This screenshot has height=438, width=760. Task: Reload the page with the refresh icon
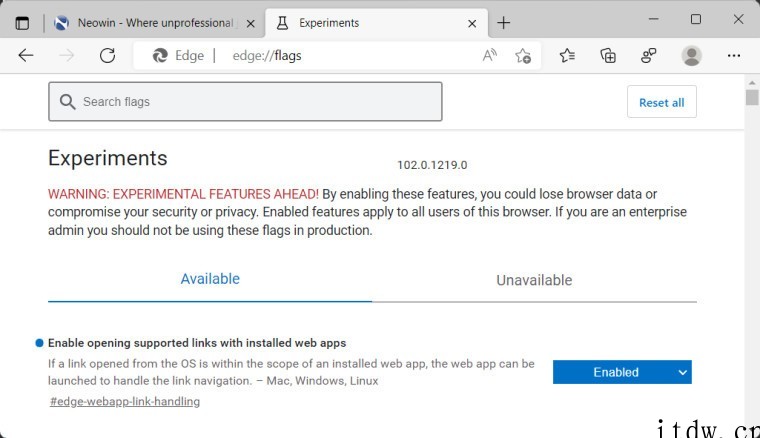point(107,56)
